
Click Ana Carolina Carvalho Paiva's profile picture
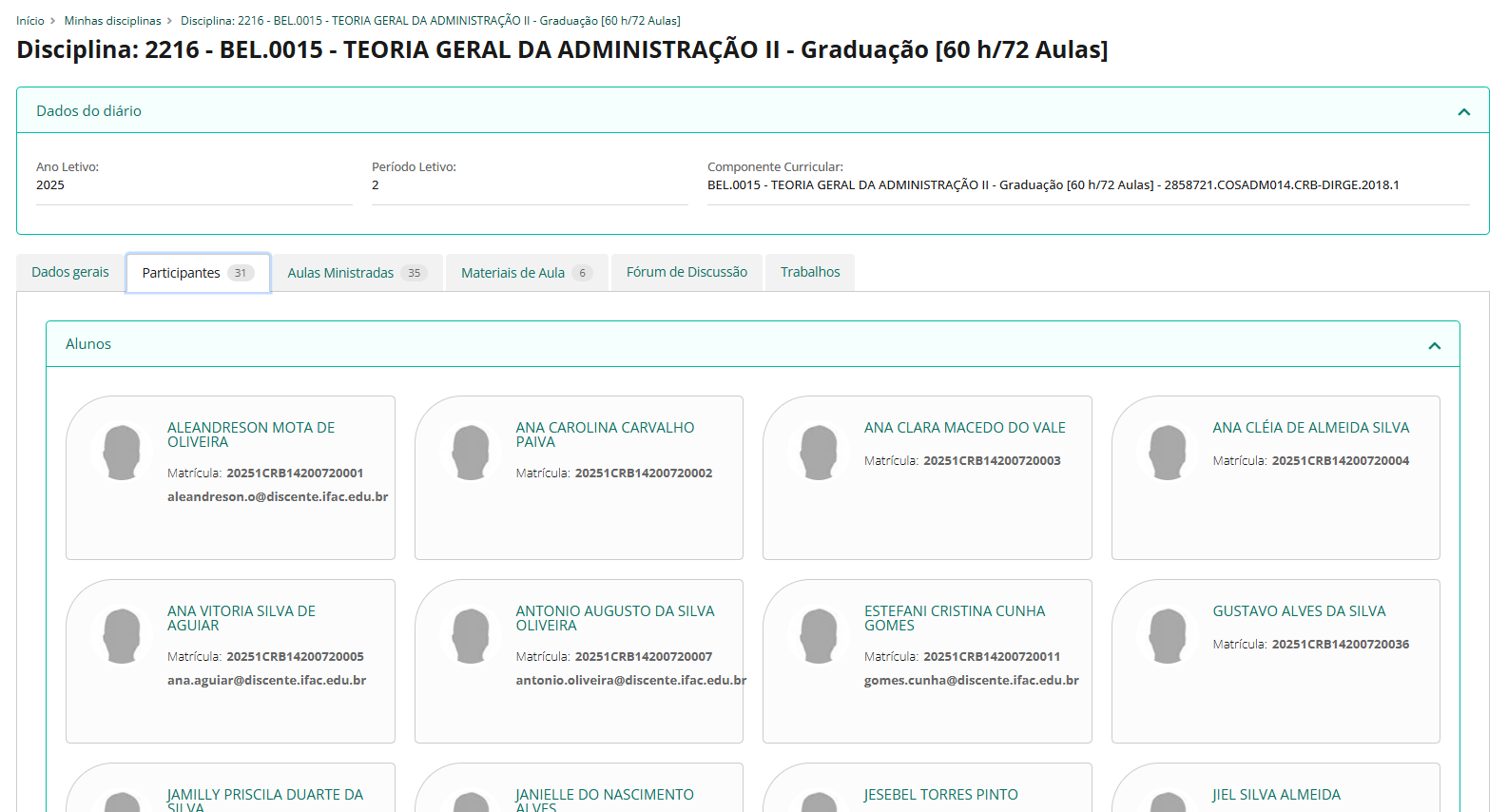471,453
